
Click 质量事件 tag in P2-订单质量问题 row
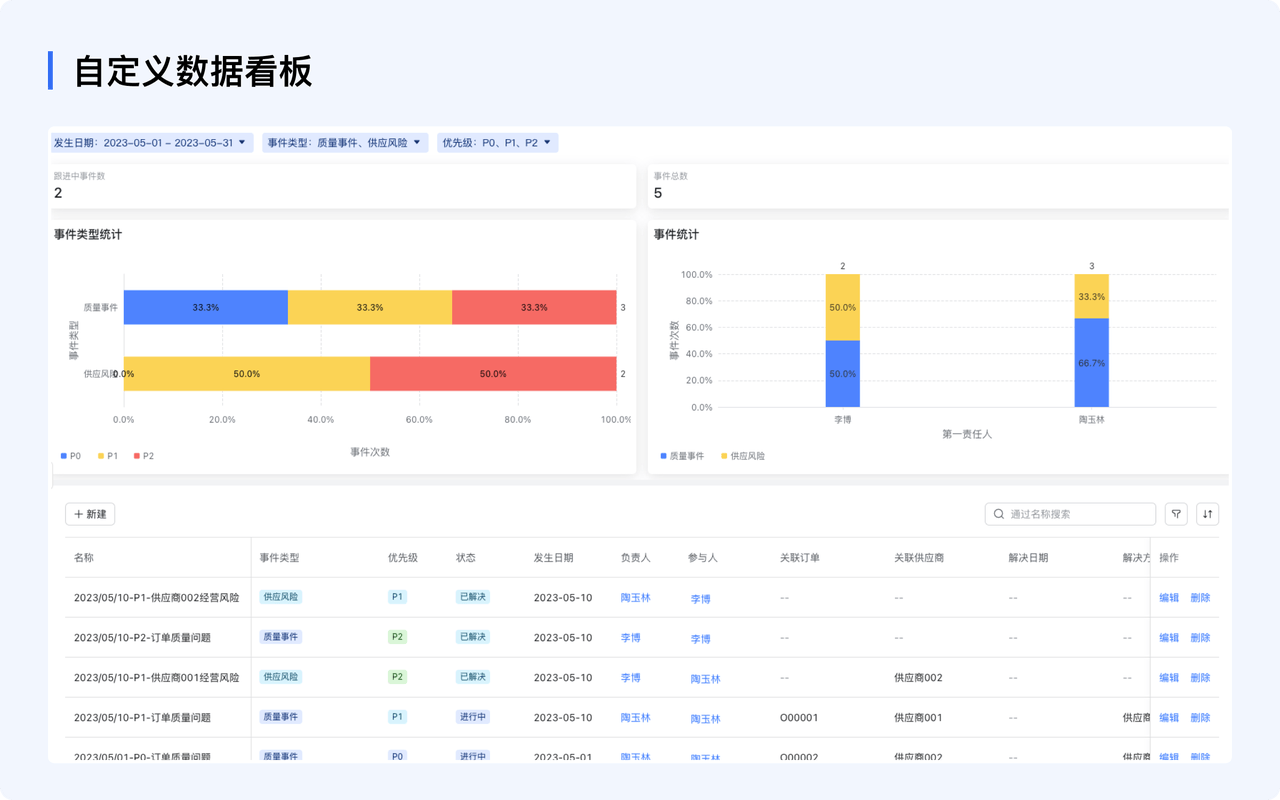pos(281,637)
